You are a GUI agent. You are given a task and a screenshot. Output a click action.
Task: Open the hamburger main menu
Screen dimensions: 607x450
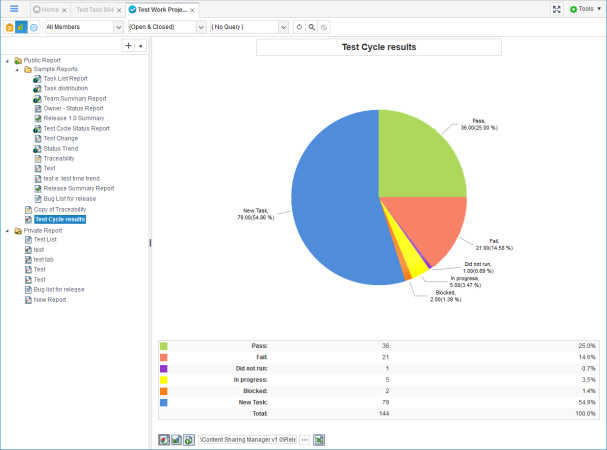coord(14,9)
